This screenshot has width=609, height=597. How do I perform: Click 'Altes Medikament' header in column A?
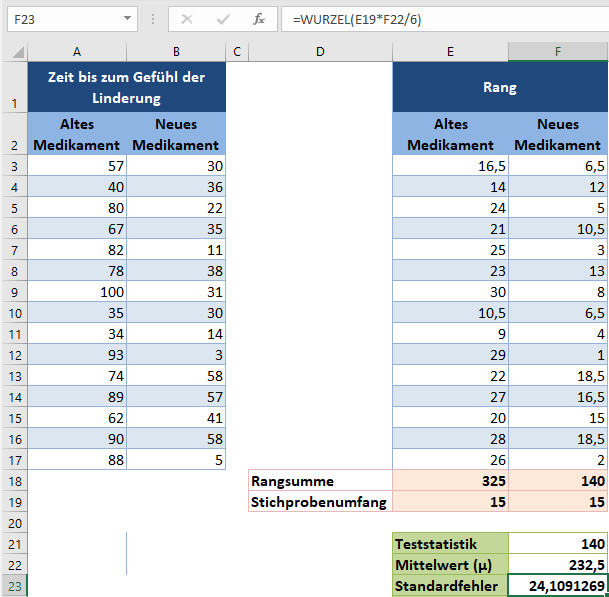click(x=77, y=134)
